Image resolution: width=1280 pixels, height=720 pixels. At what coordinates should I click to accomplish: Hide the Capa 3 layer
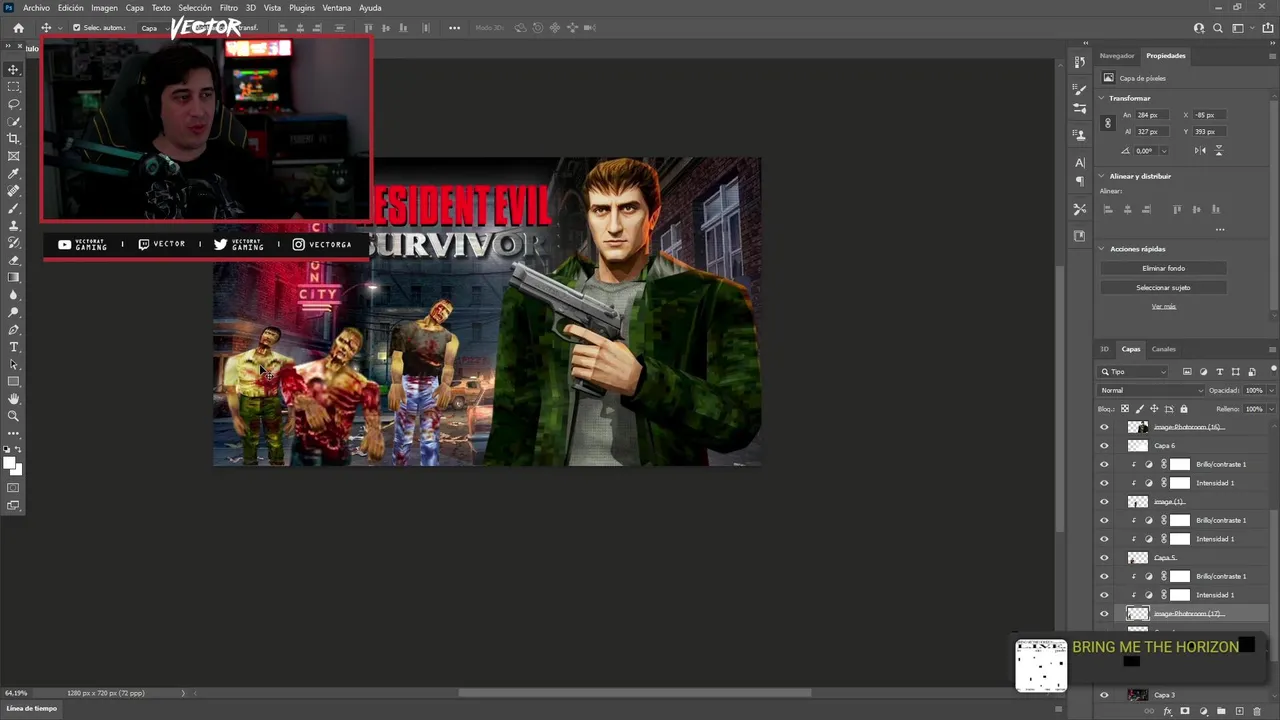[x=1104, y=695]
